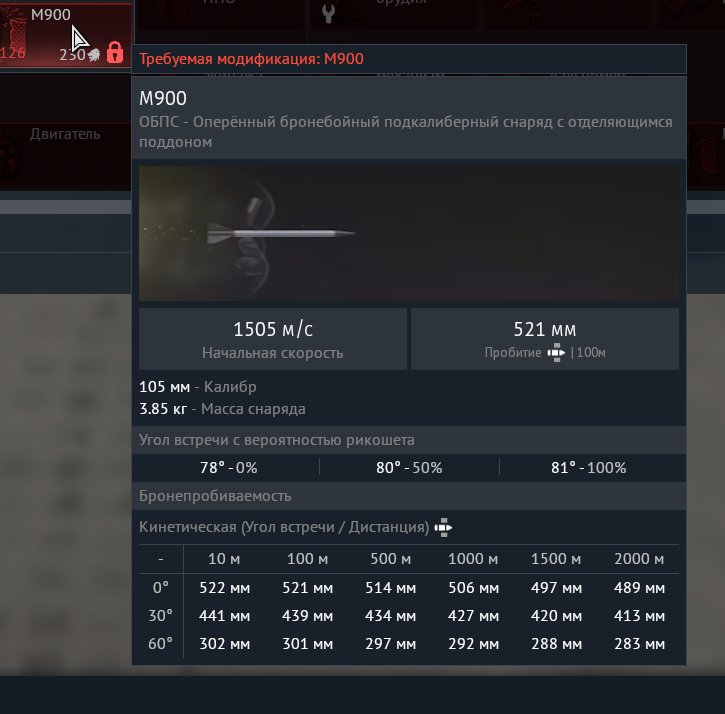
Task: Click the 80° - 50% ricochet value
Action: tap(409, 468)
